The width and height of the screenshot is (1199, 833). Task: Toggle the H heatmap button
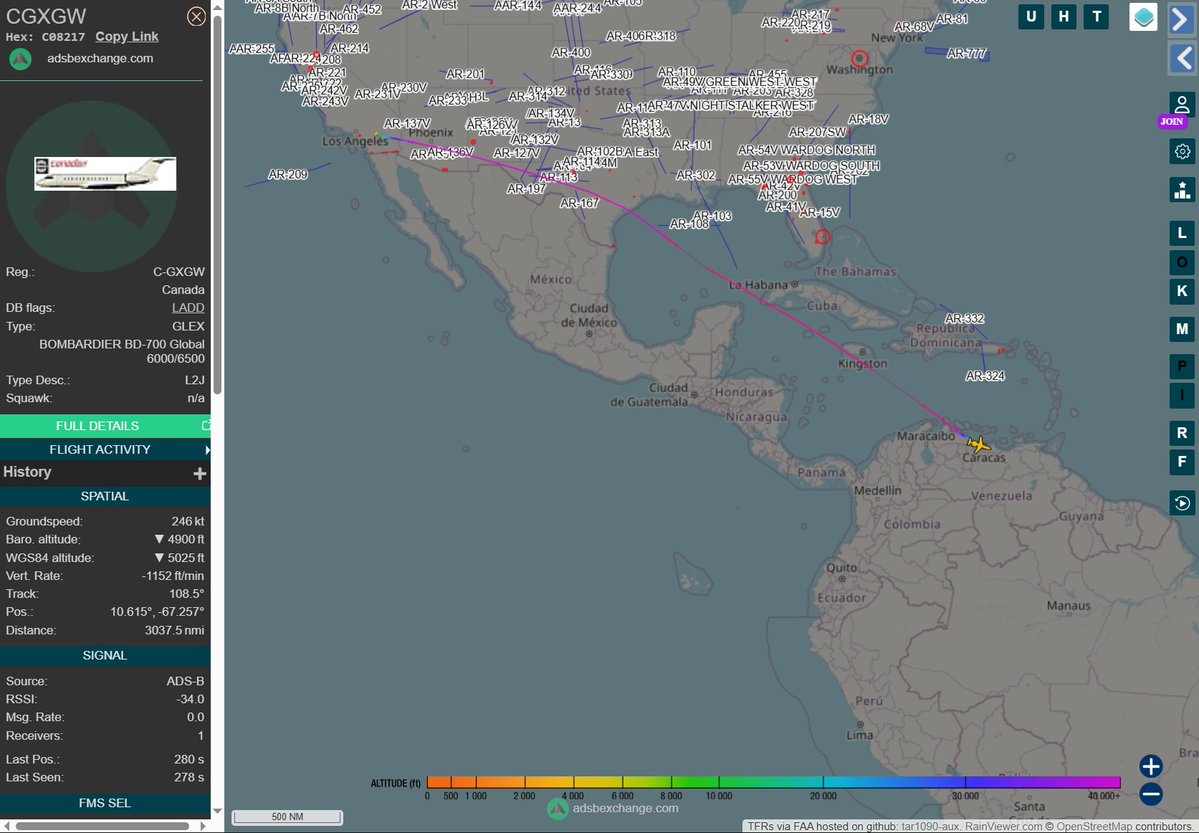[x=1063, y=16]
